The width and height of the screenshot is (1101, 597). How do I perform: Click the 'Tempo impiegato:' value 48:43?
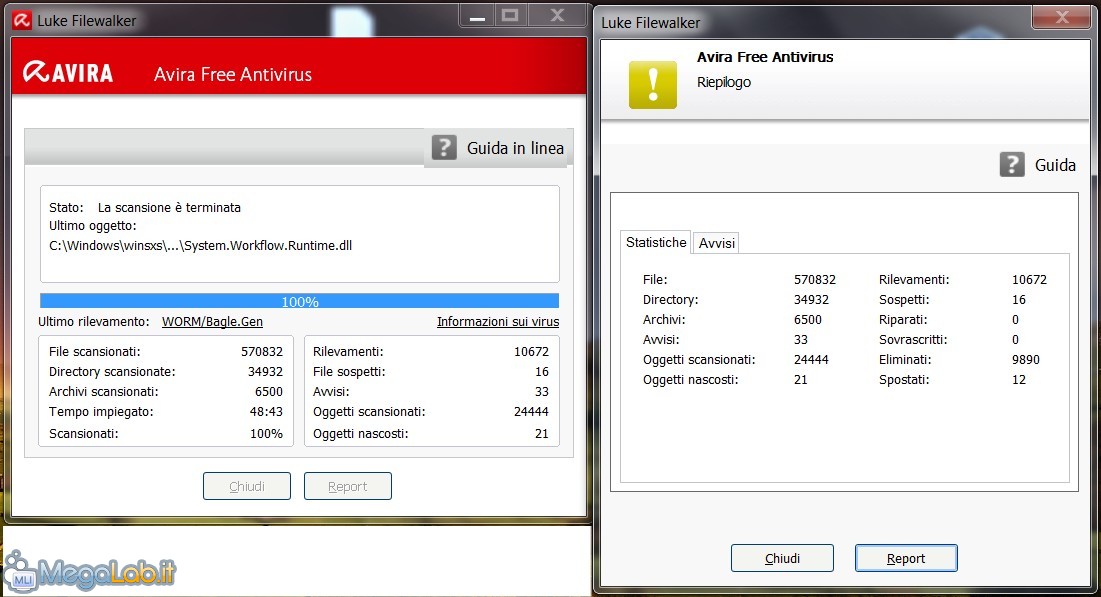(266, 412)
